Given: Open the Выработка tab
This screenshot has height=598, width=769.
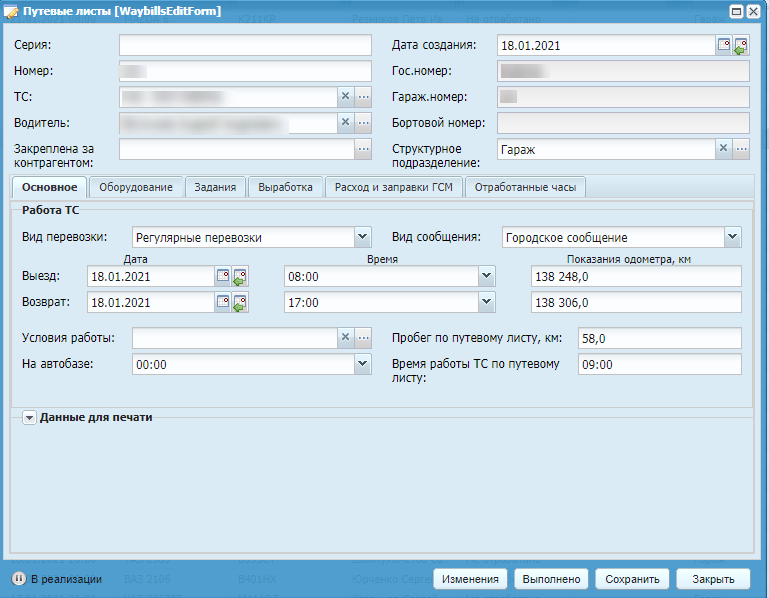Looking at the screenshot, I should coord(285,187).
